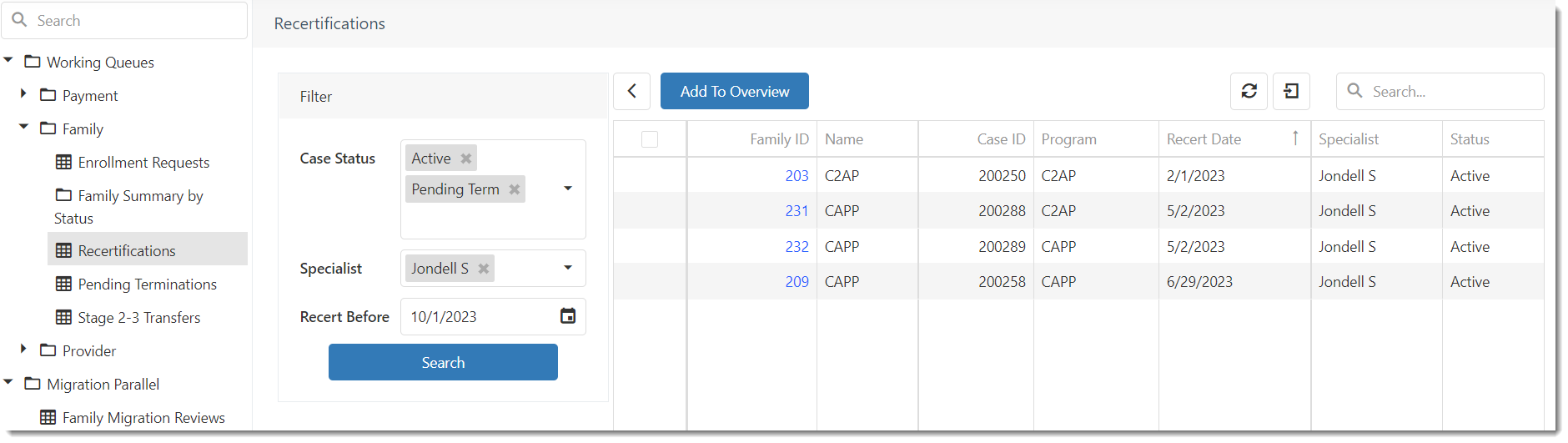Open Family ID 232 link
The width and height of the screenshot is (1568, 443).
click(797, 247)
